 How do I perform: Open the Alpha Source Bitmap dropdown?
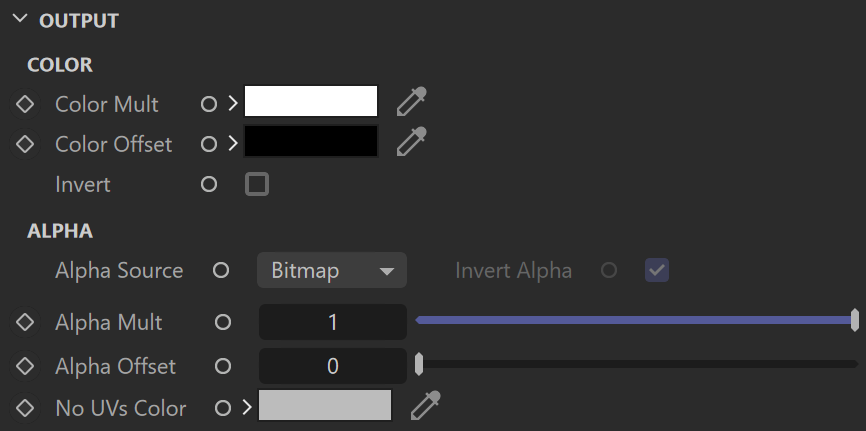tap(332, 270)
